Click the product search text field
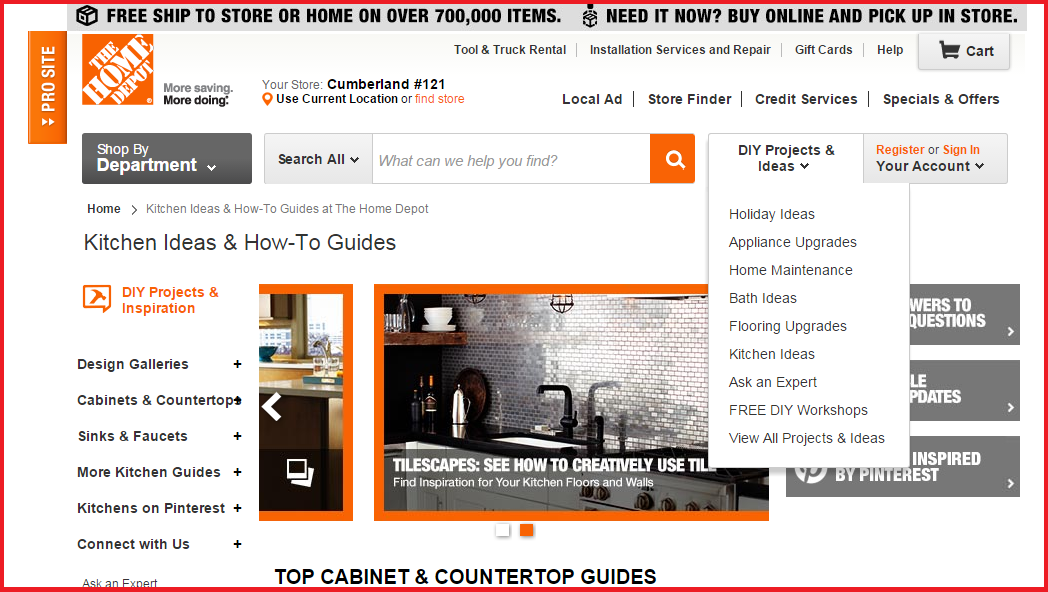The height and width of the screenshot is (592, 1048). [x=510, y=160]
